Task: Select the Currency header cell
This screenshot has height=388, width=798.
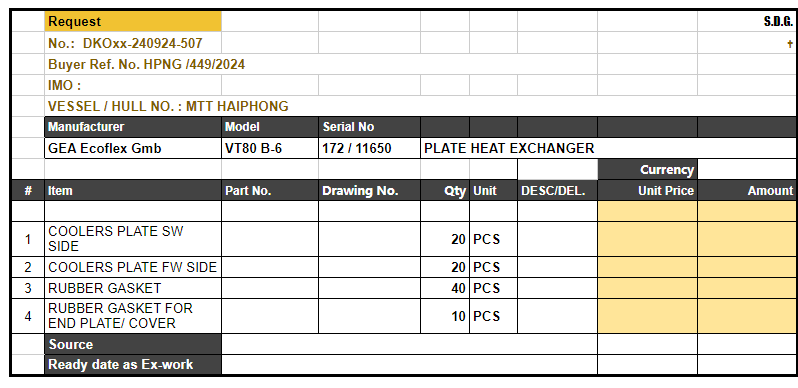Action: [647, 170]
